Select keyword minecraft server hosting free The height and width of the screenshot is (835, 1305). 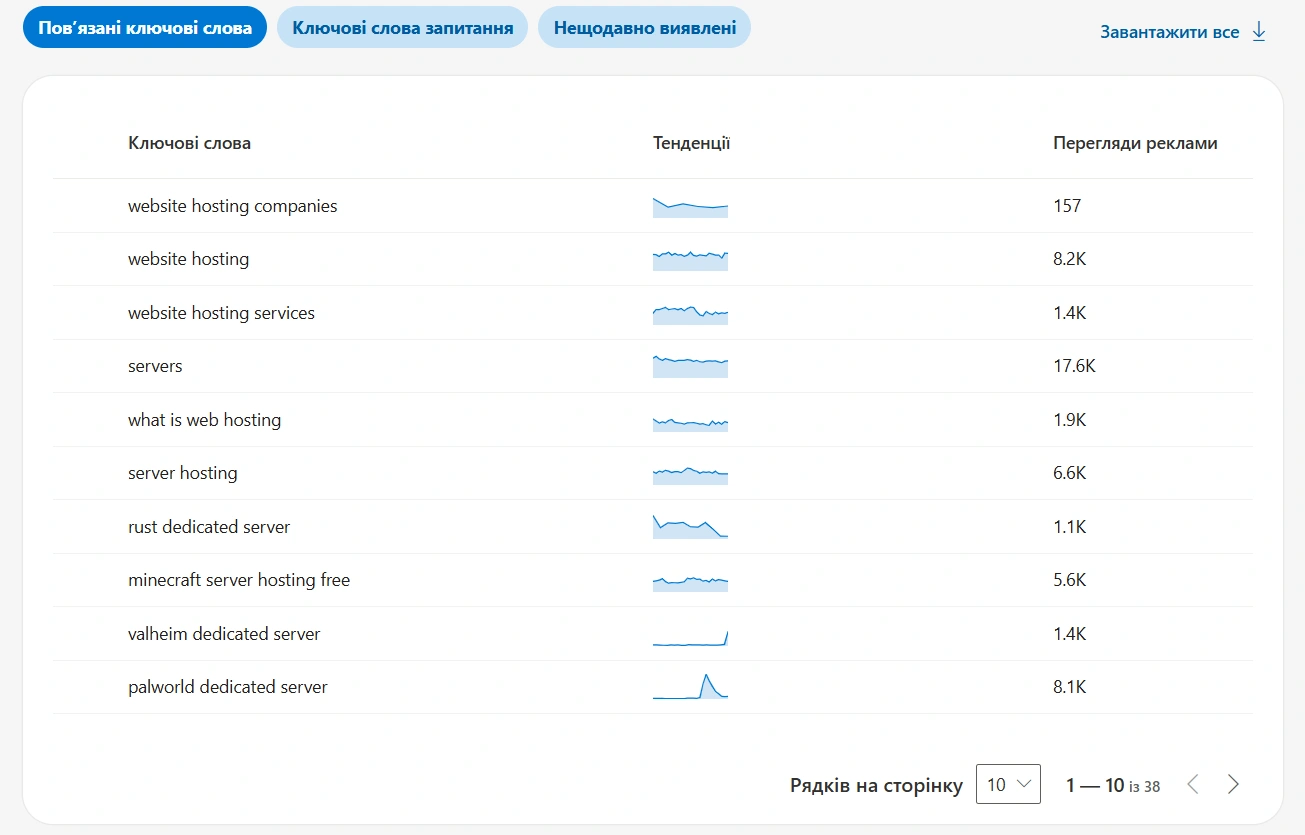[239, 580]
